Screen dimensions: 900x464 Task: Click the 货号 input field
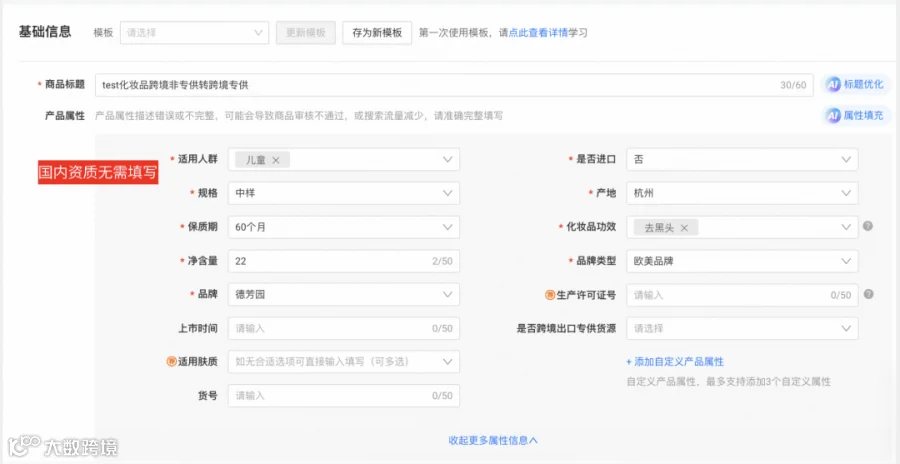coord(344,396)
